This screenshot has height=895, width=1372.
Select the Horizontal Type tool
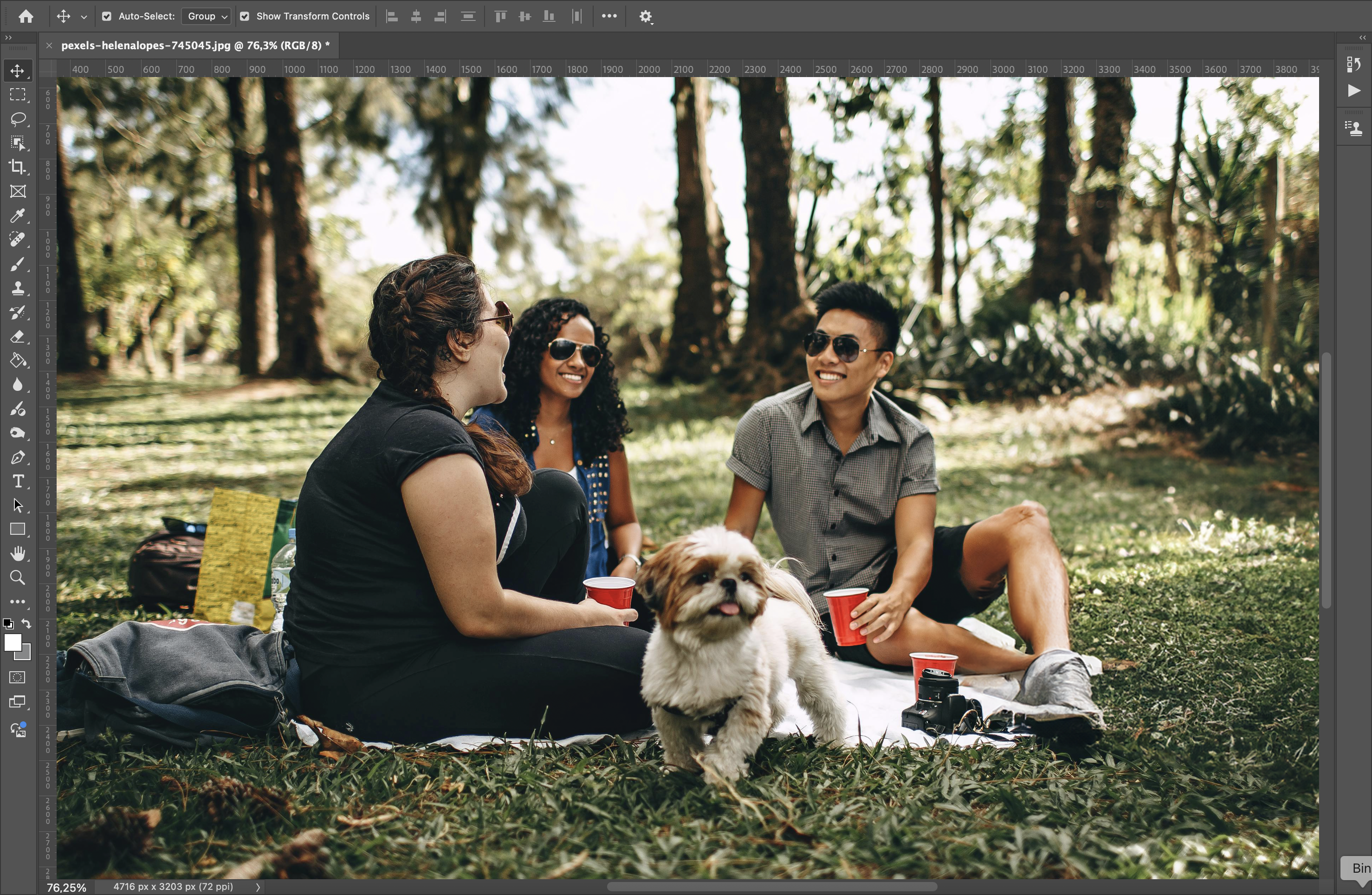click(17, 481)
